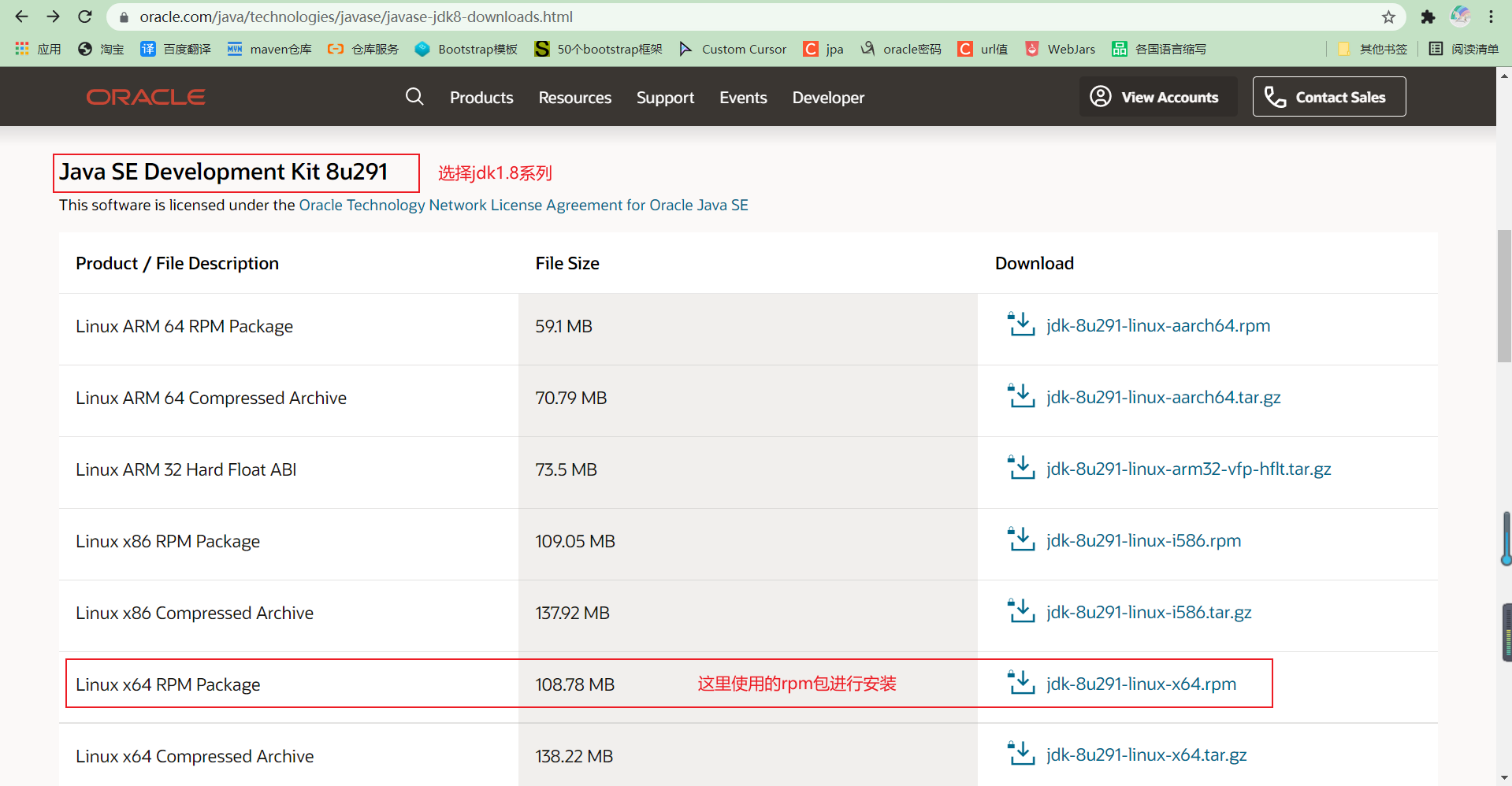Click download icon for jdk-8u291-linux-x64.rpm
Screen dimensions: 1512x786
[1021, 683]
